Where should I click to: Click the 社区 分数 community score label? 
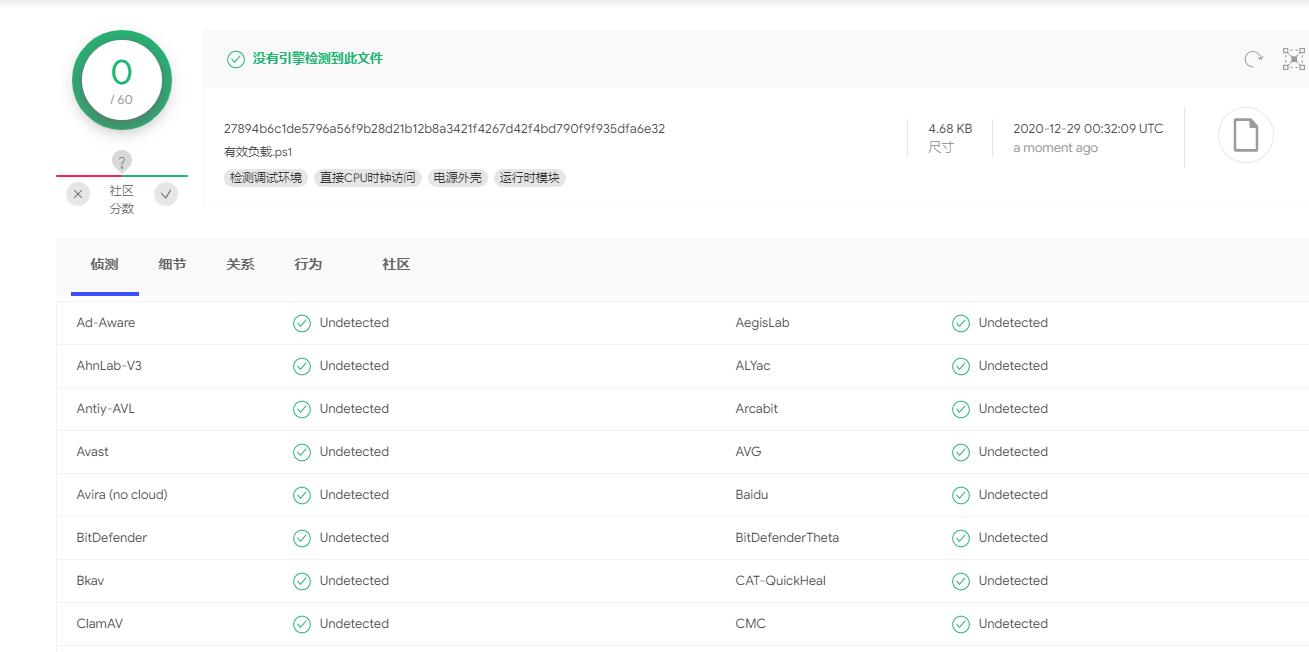coord(122,199)
